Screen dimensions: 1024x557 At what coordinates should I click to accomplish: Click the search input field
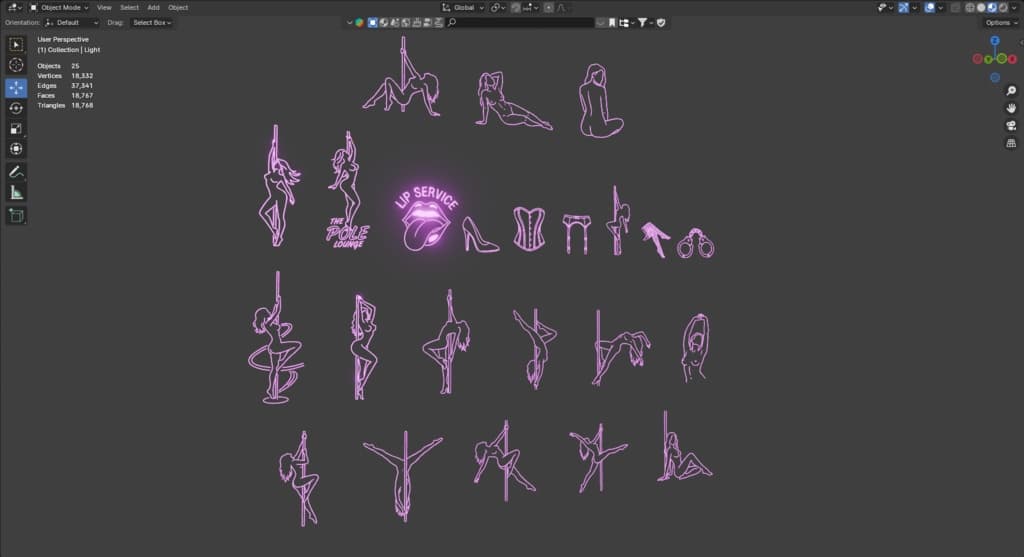[x=520, y=22]
